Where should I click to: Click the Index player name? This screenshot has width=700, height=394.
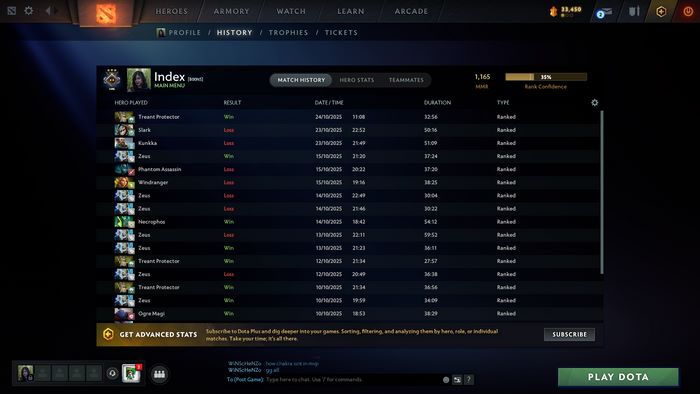pos(169,77)
